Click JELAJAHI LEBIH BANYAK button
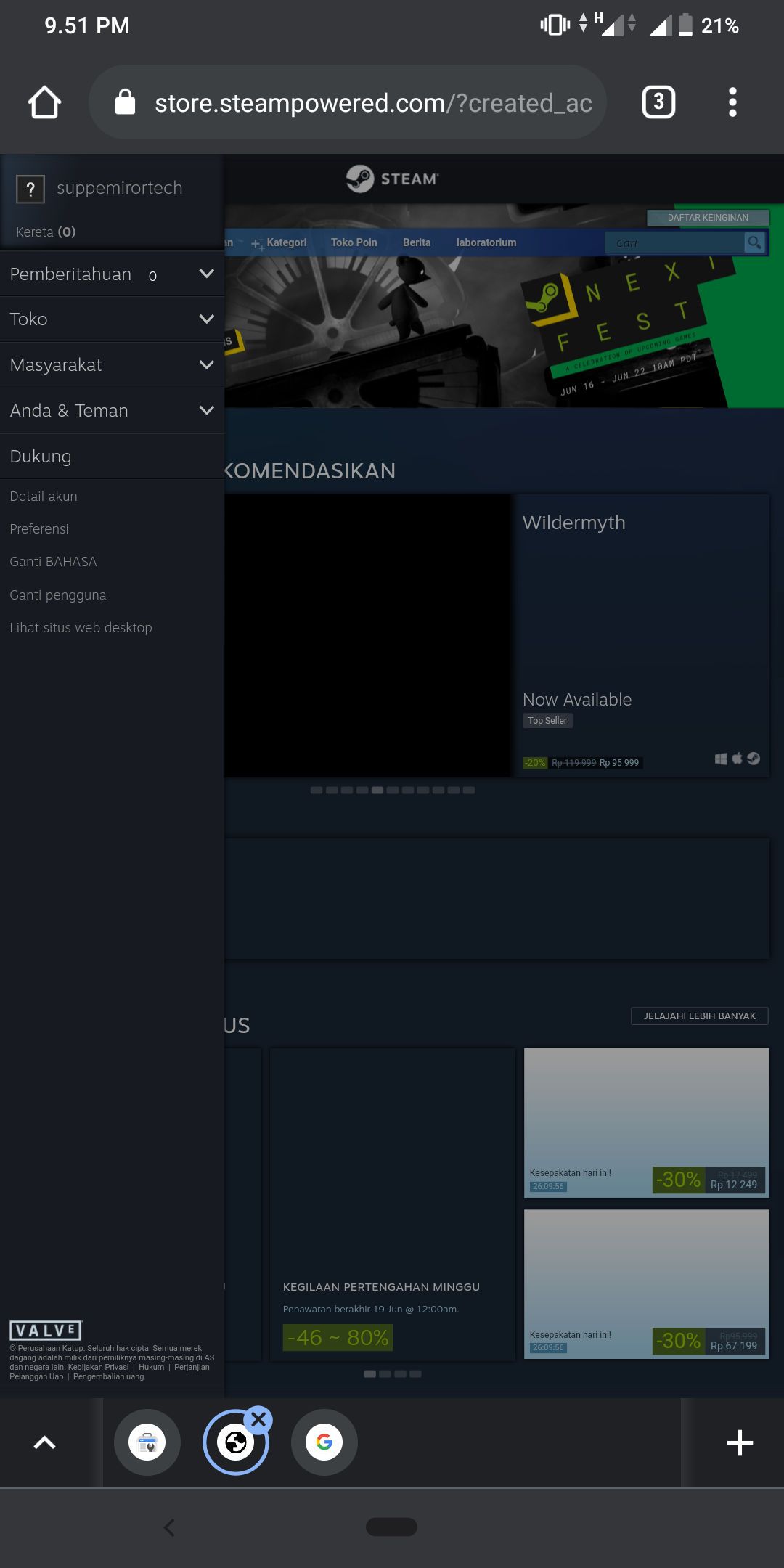The height and width of the screenshot is (1568, 784). click(x=700, y=1016)
